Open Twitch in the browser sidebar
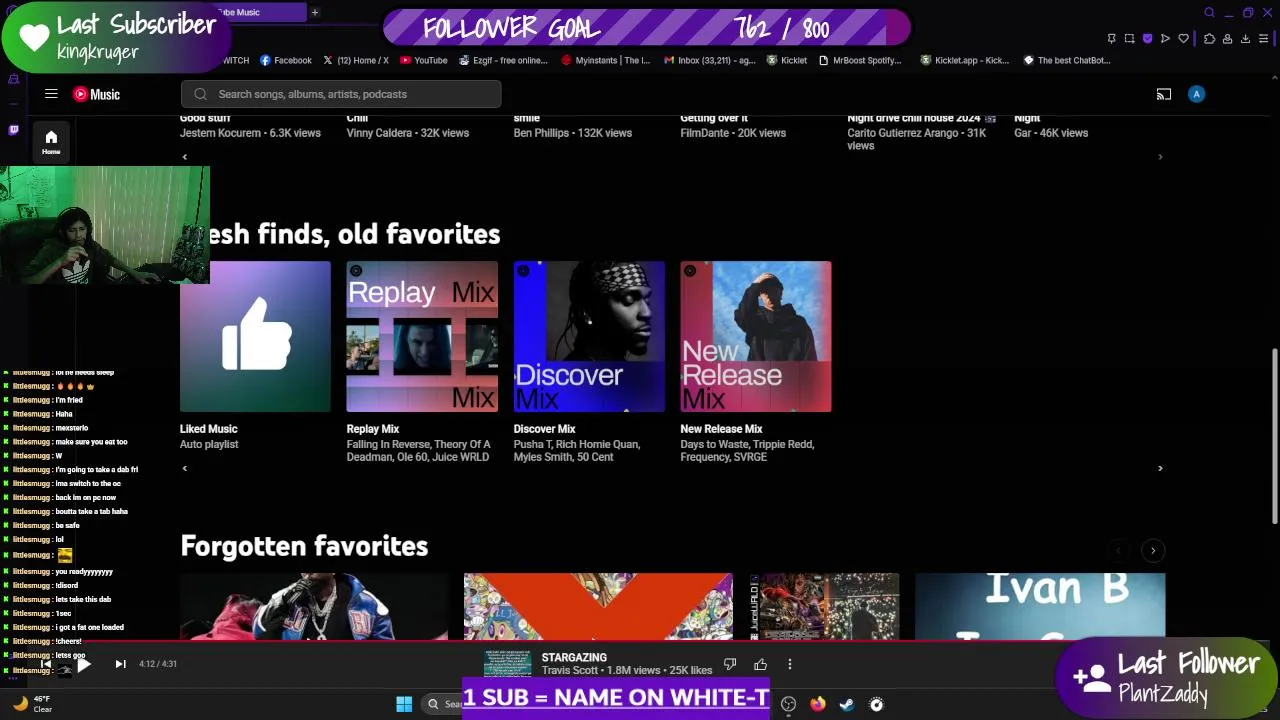The image size is (1280, 720). [x=13, y=129]
